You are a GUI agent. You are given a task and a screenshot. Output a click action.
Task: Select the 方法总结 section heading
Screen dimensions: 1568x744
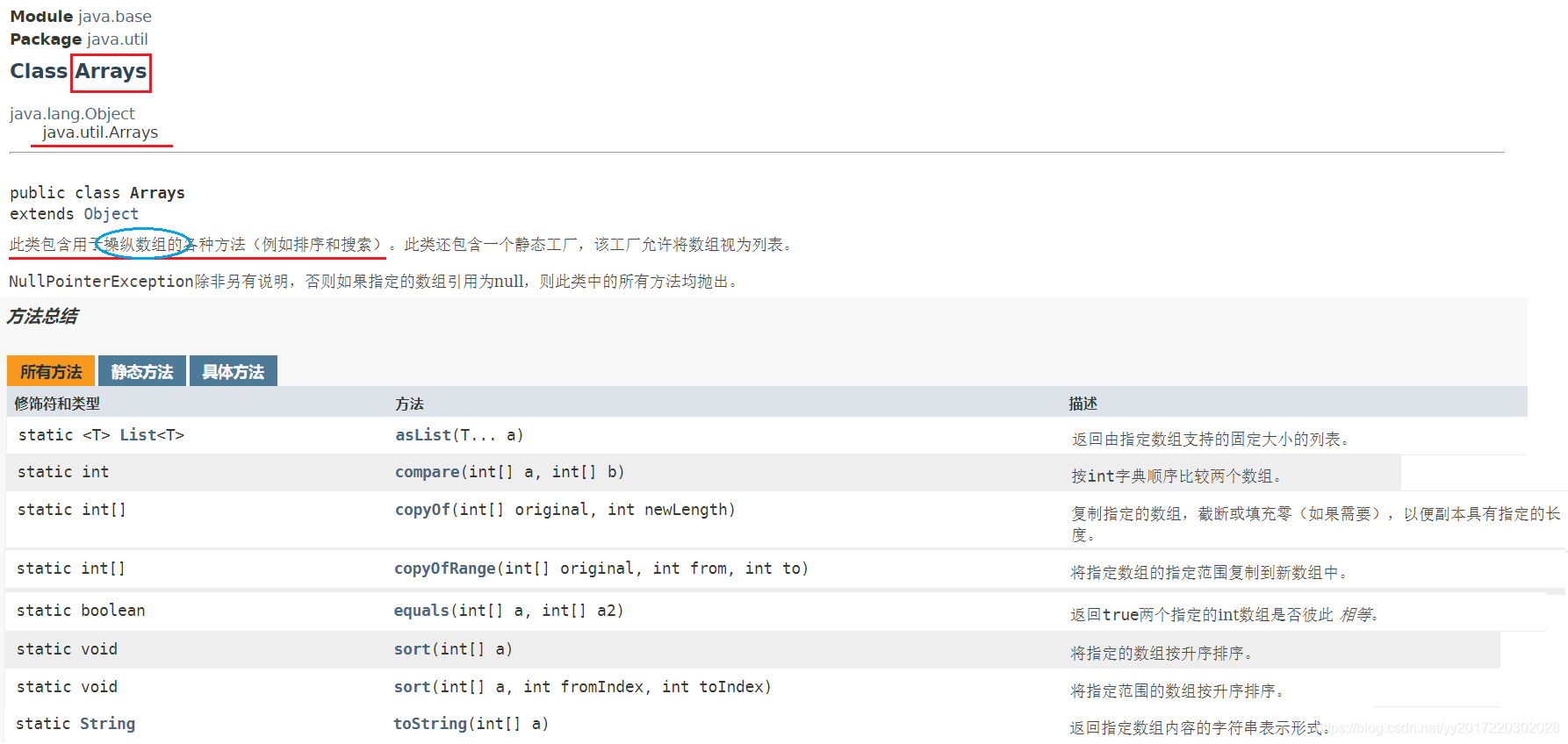(42, 316)
